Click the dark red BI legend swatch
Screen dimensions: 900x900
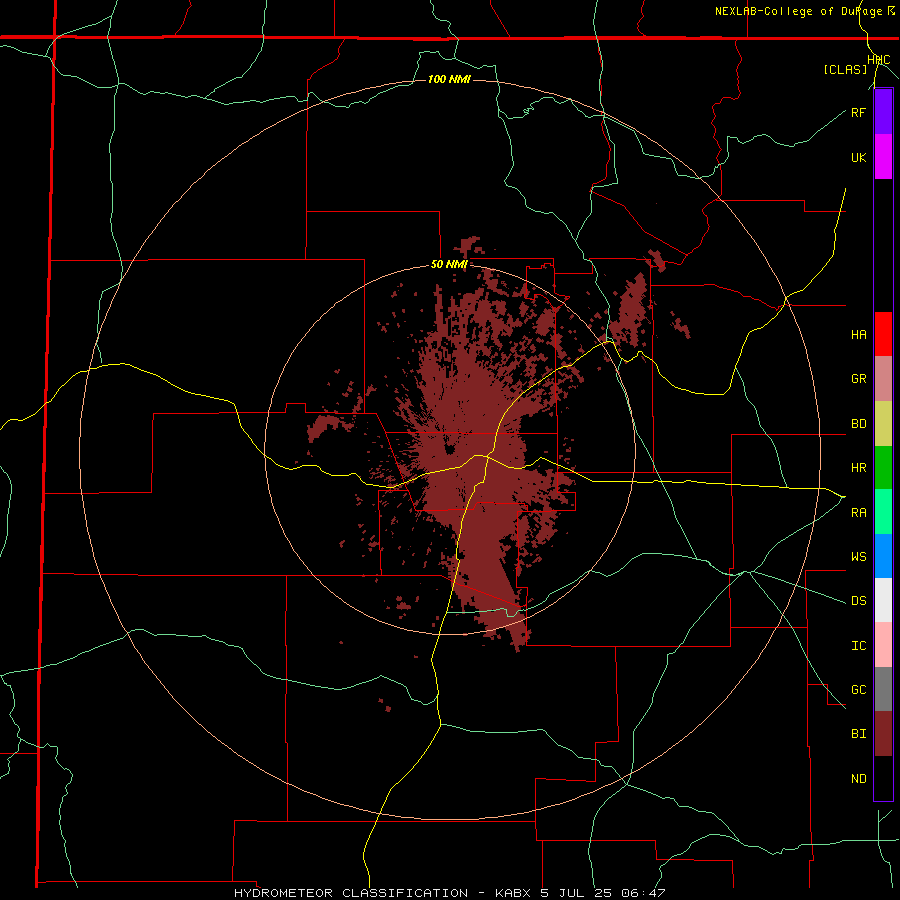pyautogui.click(x=883, y=734)
